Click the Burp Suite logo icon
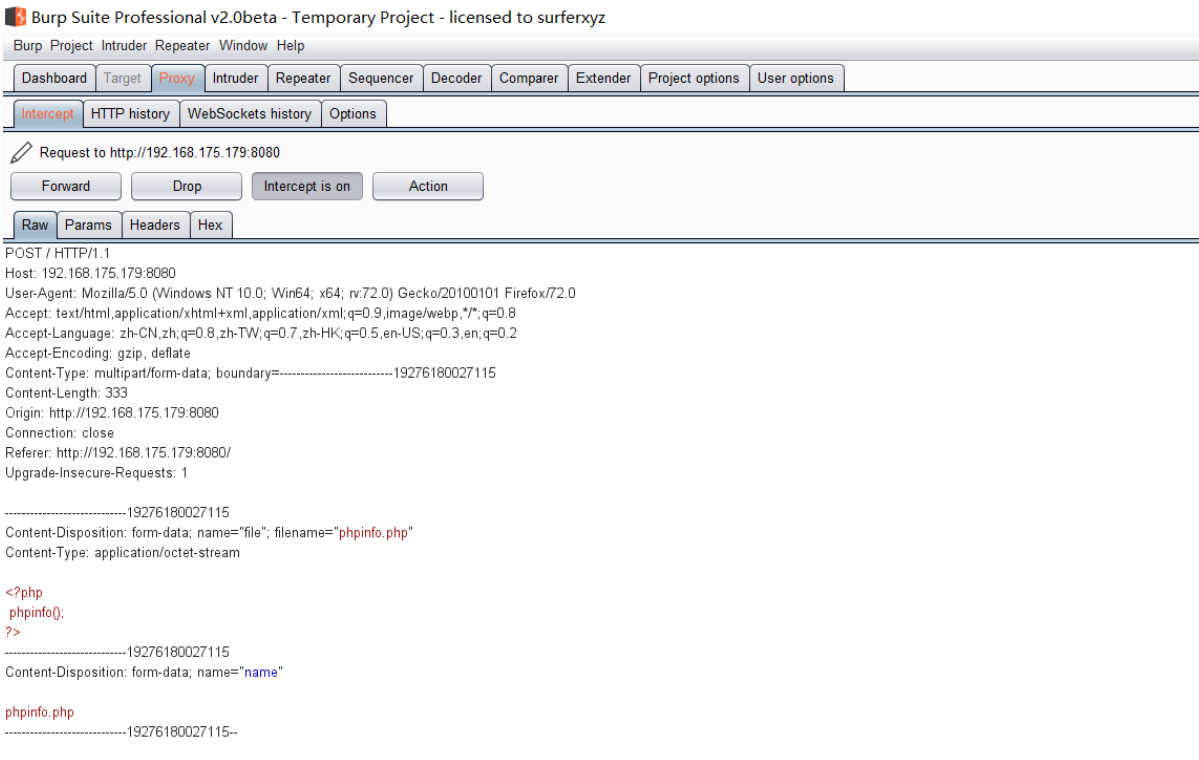Screen dimensions: 1199x760 (15, 16)
